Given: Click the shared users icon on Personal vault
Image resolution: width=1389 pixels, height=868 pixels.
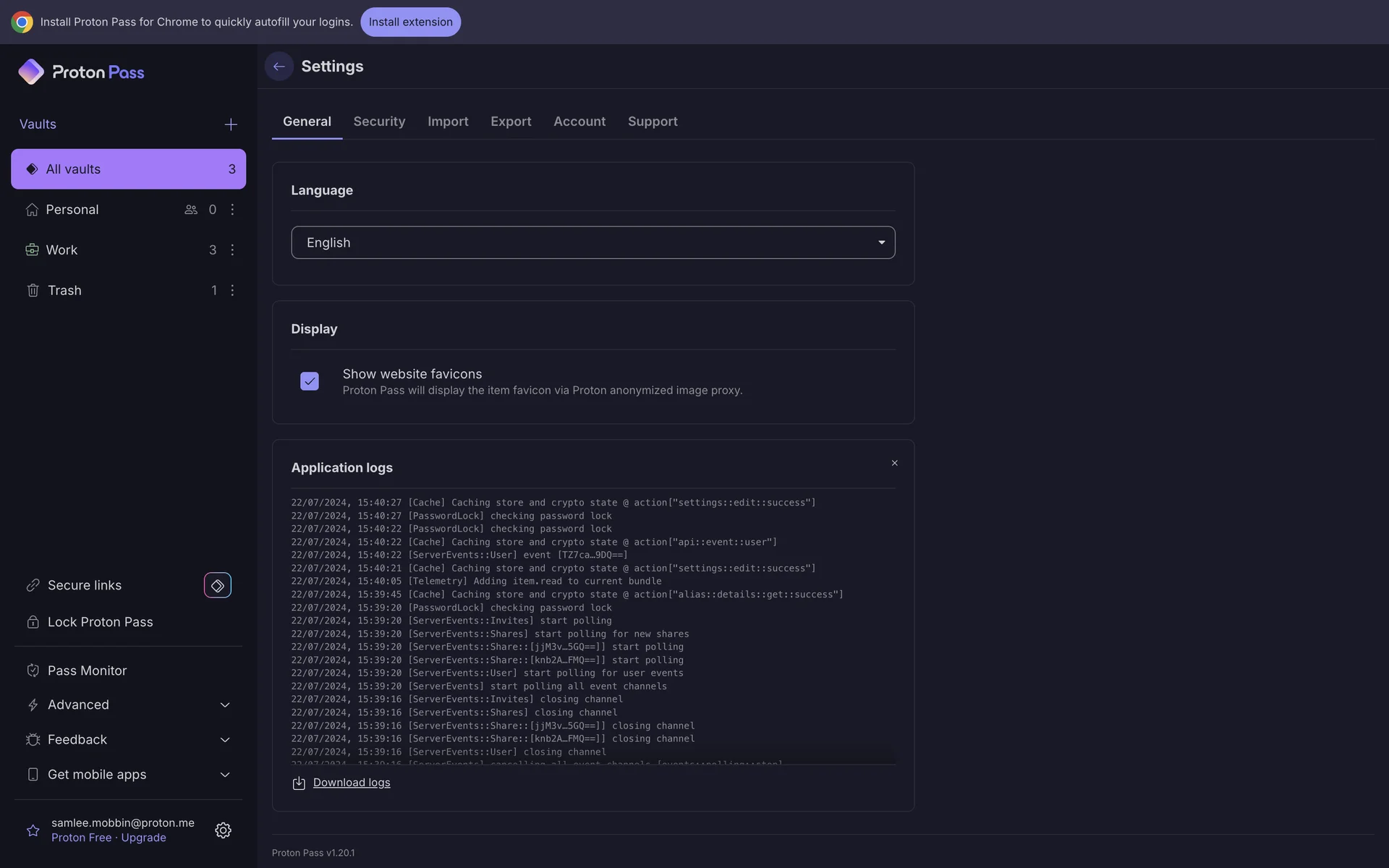Looking at the screenshot, I should (x=191, y=209).
